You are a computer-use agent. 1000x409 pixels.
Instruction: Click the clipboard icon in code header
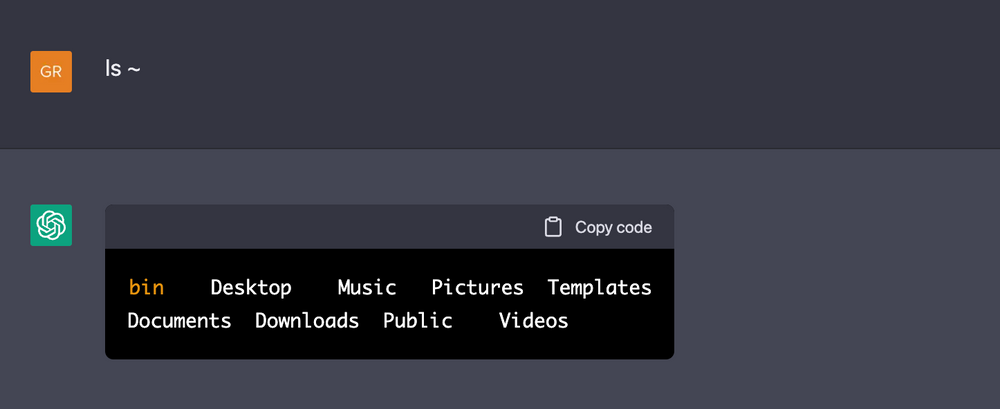553,227
